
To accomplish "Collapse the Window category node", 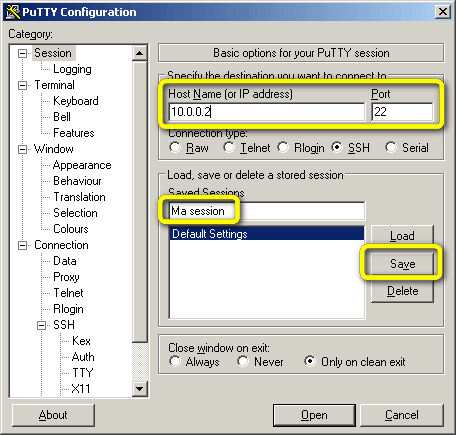I will pos(22,149).
